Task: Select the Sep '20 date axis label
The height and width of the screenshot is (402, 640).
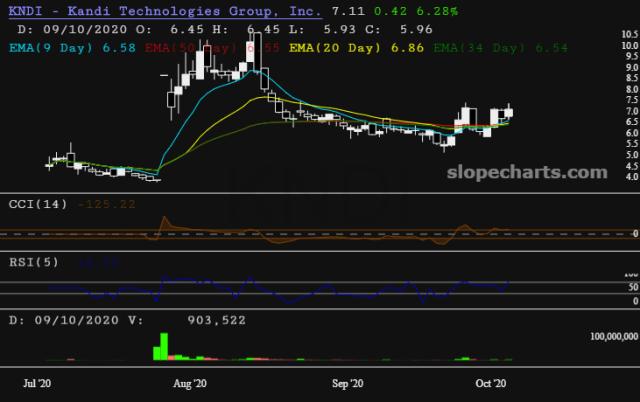Action: (x=348, y=383)
